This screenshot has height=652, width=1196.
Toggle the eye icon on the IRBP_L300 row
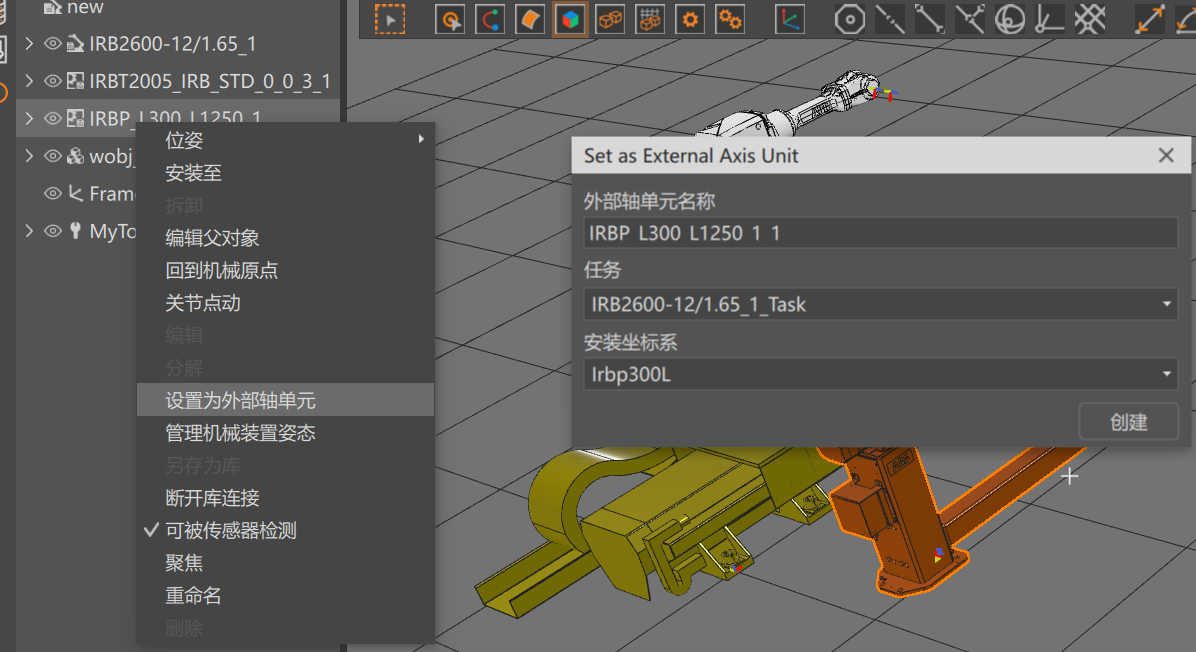(x=52, y=118)
